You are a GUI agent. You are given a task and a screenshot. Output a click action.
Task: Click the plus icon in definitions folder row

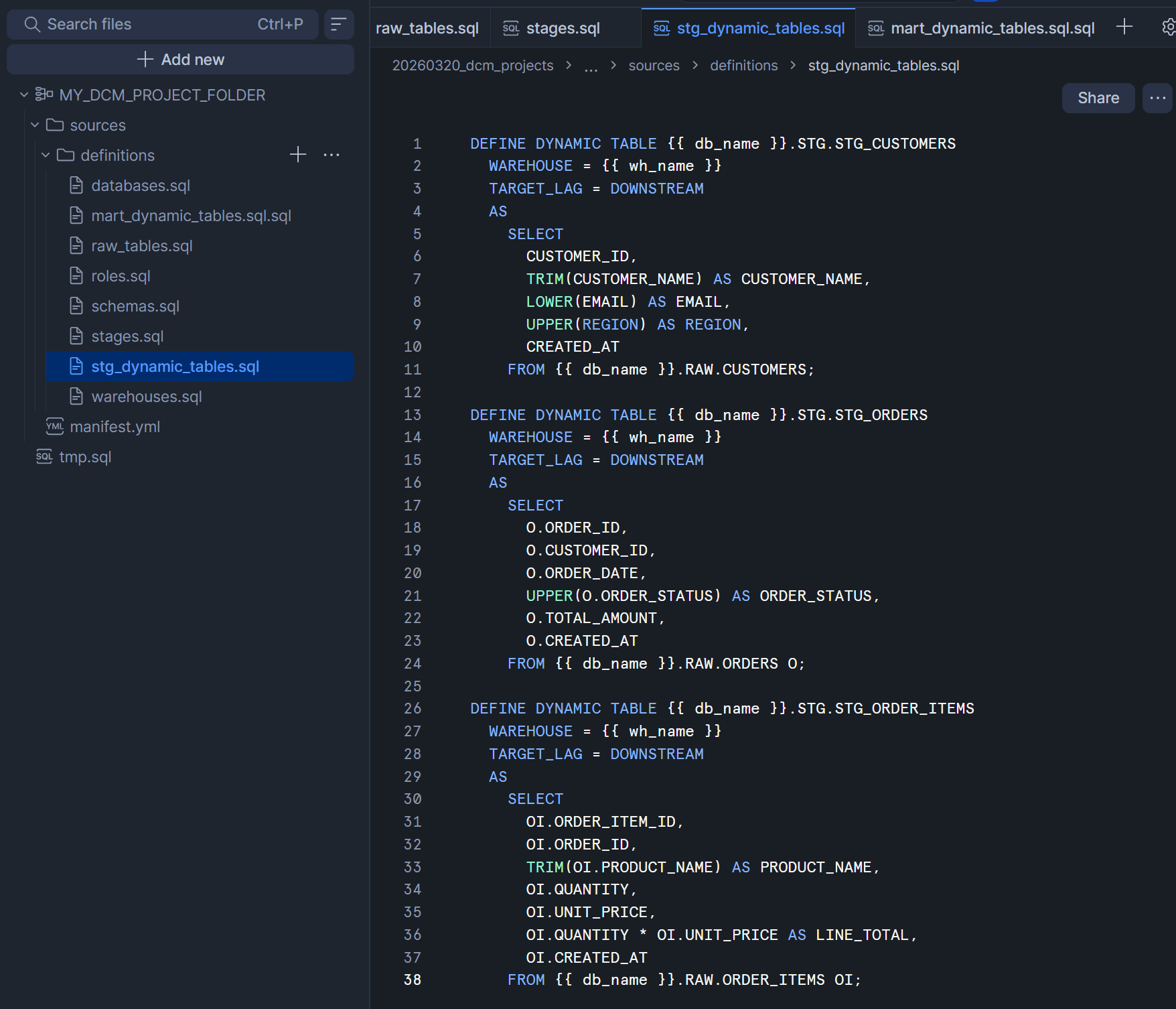pyautogui.click(x=298, y=155)
